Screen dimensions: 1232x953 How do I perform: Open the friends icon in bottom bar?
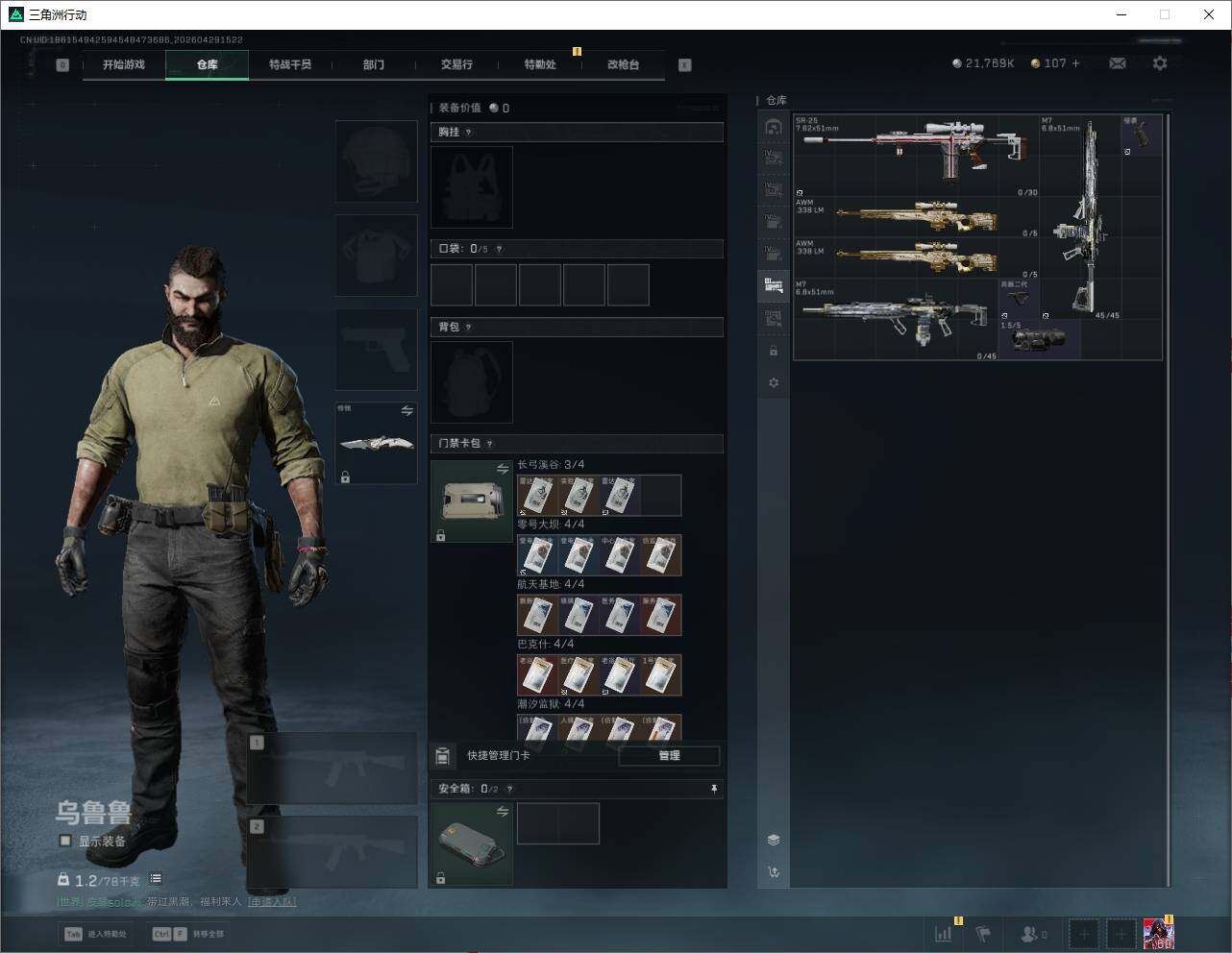pyautogui.click(x=1033, y=933)
